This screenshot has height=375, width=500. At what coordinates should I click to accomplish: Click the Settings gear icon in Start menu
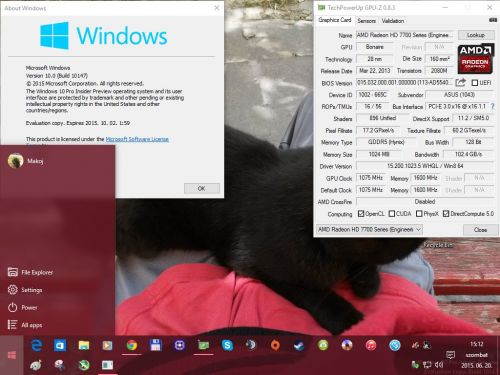(x=13, y=290)
